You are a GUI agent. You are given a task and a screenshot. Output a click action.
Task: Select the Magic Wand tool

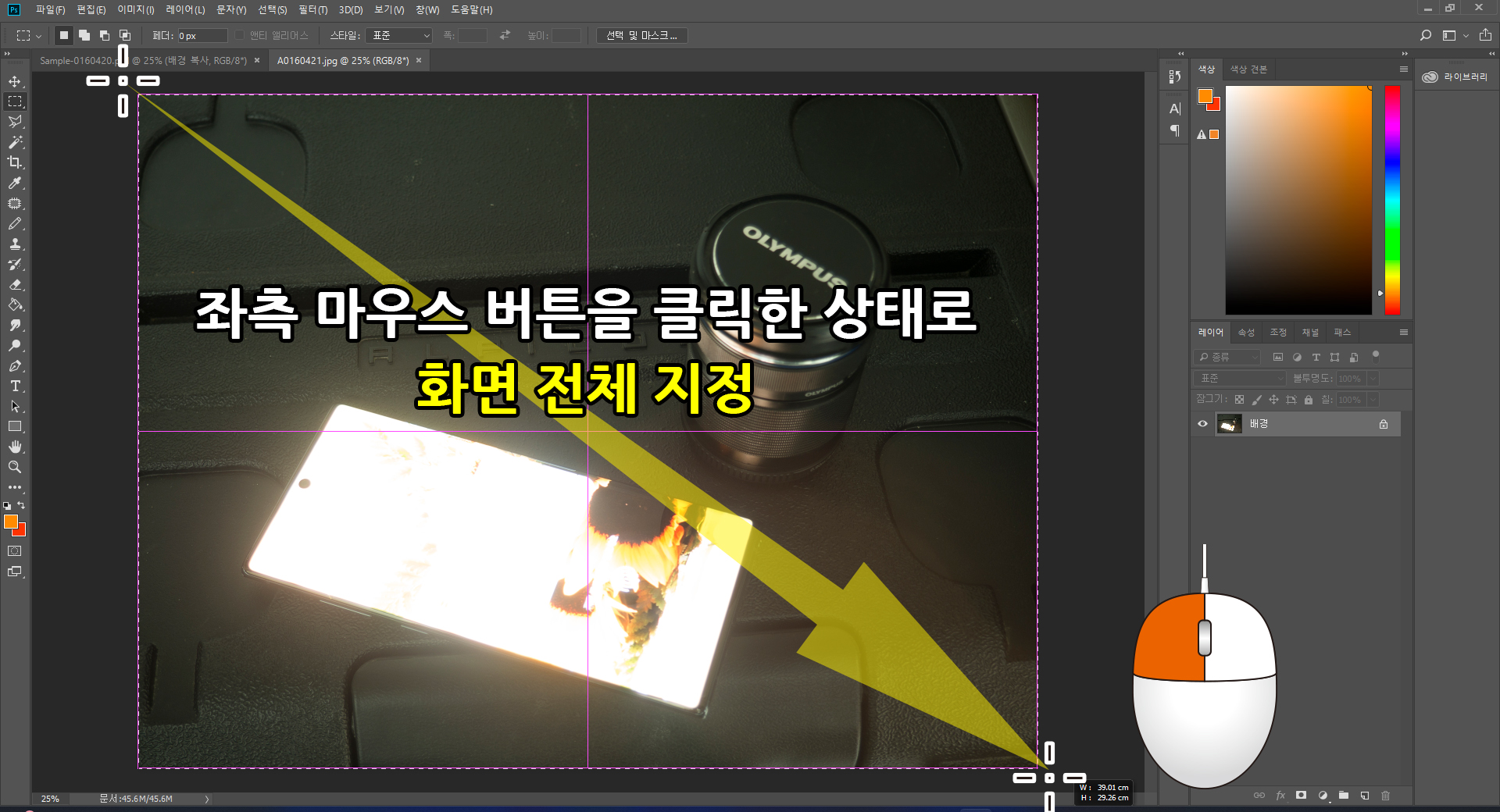pyautogui.click(x=15, y=142)
